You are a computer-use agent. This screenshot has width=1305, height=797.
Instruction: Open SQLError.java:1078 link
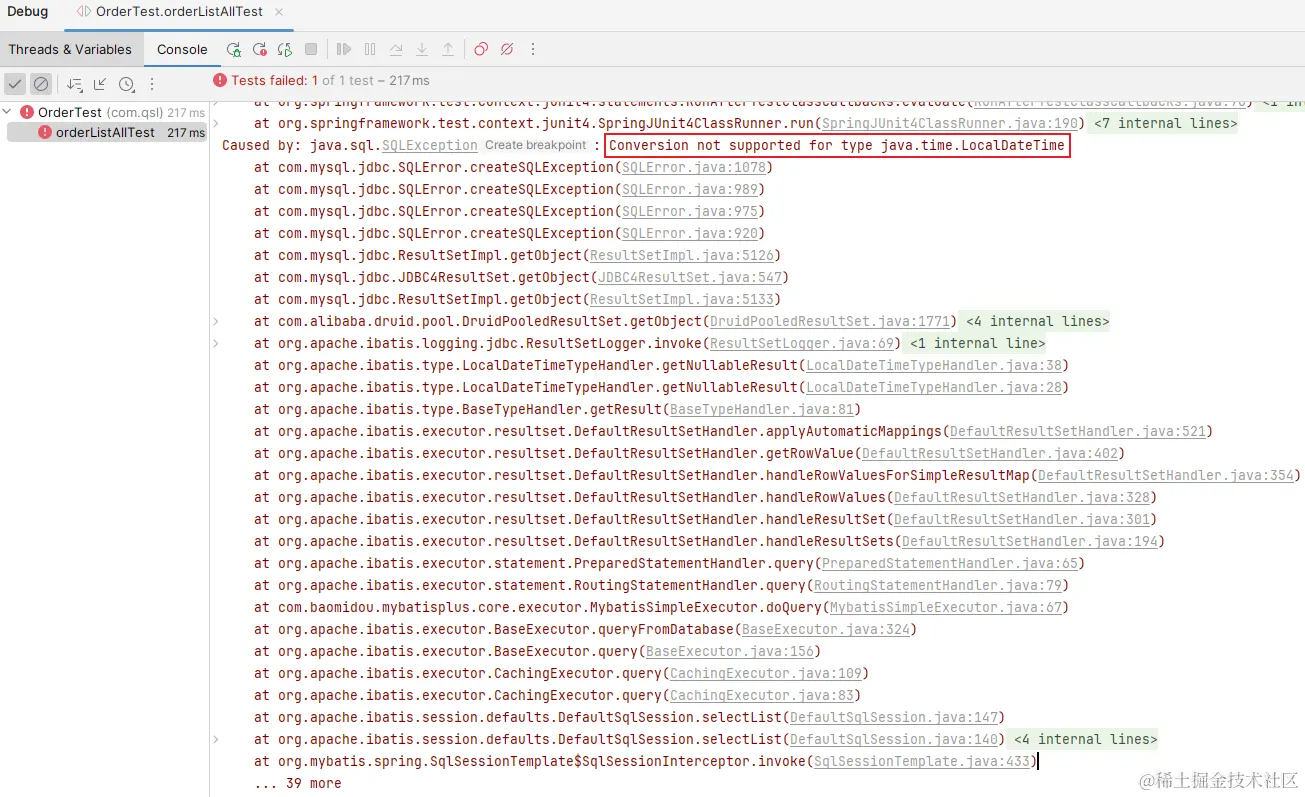[x=693, y=167]
